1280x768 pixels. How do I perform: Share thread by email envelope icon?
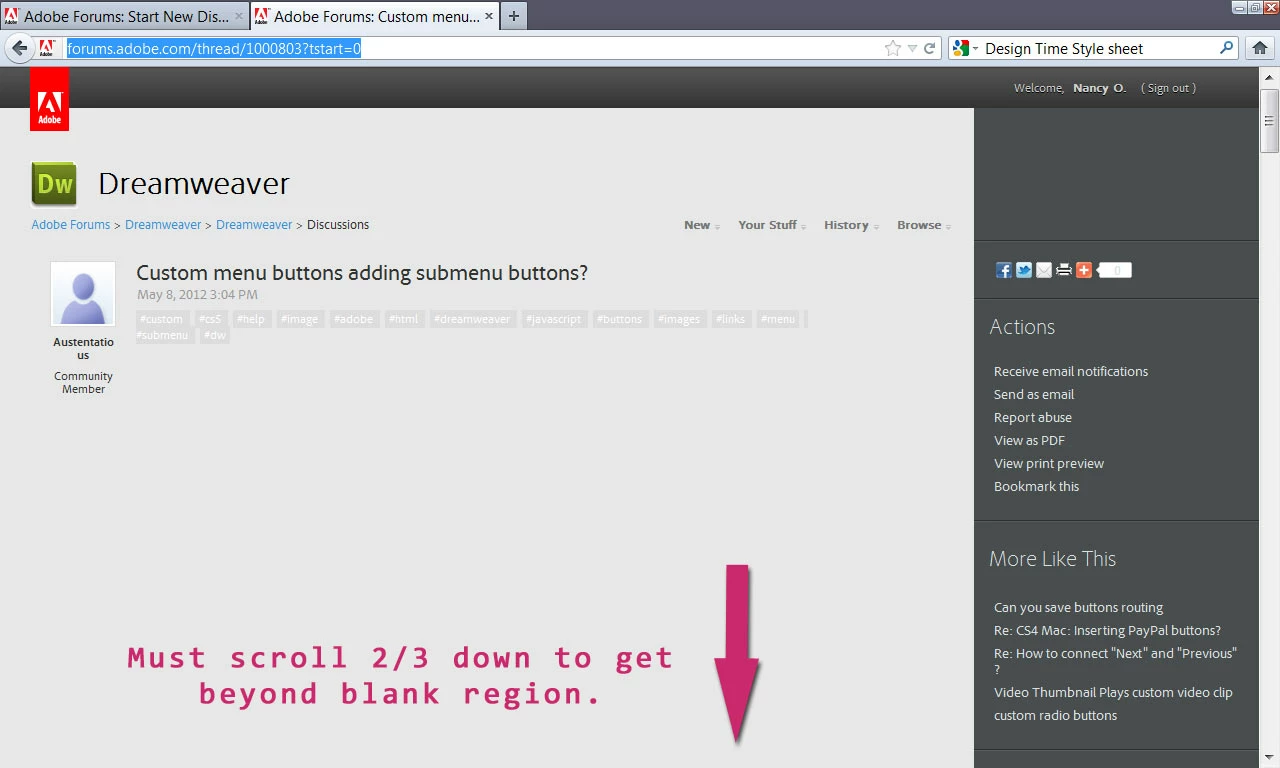(1044, 270)
